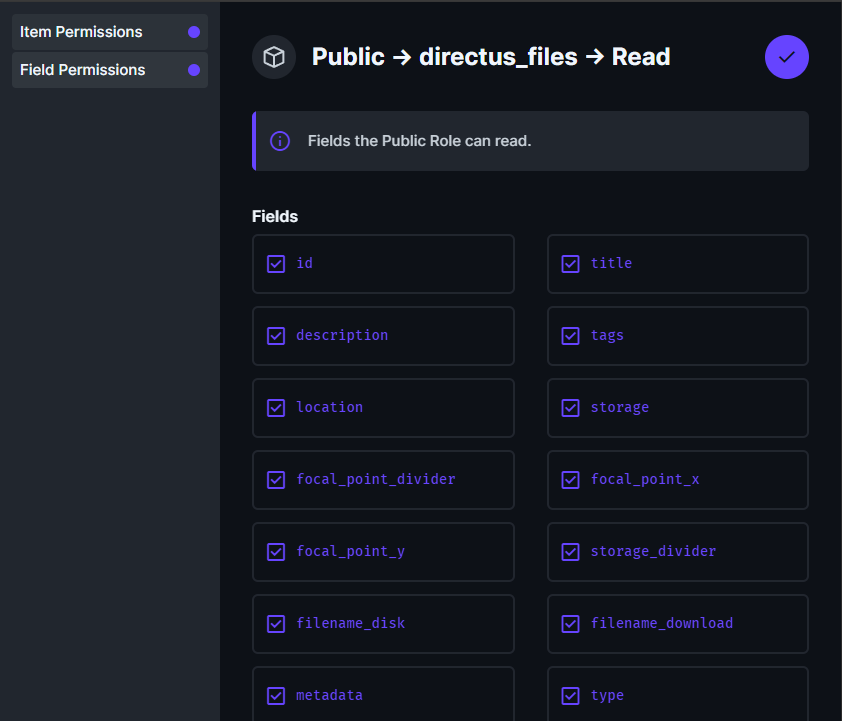This screenshot has width=842, height=721.
Task: Click the purple dot next to Field Permissions
Action: click(x=196, y=69)
